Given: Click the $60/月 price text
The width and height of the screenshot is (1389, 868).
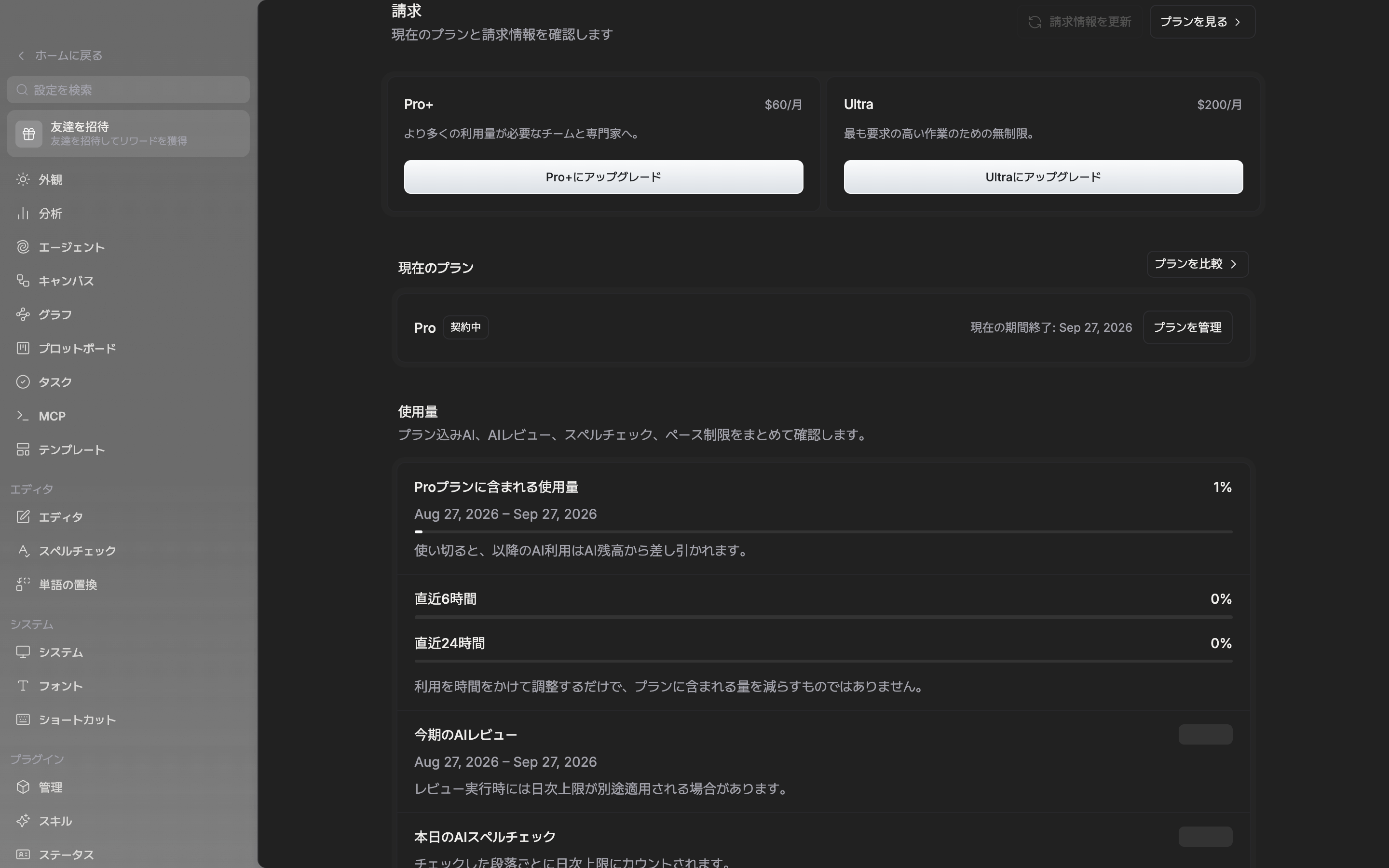Looking at the screenshot, I should pos(783,105).
